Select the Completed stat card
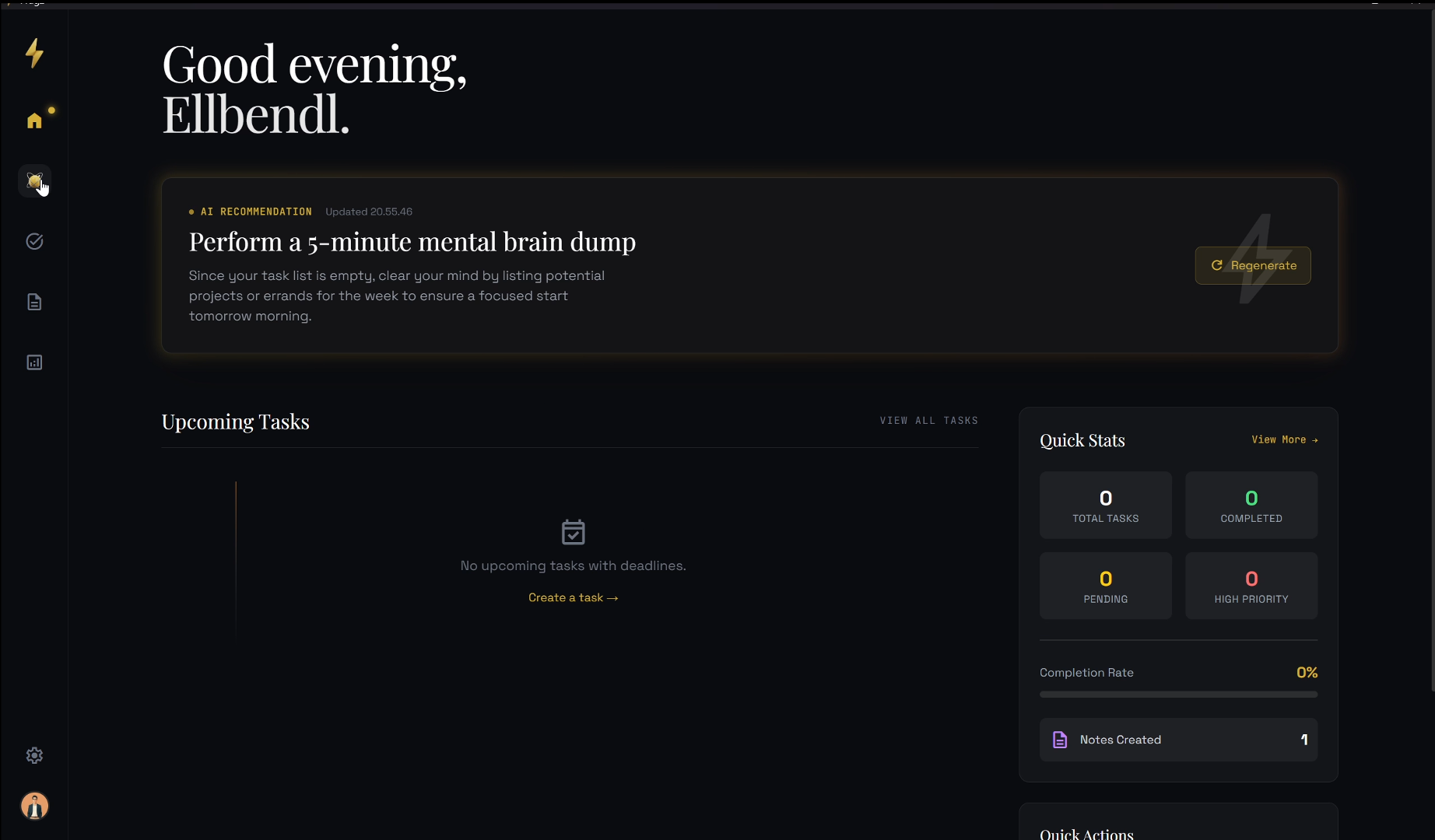 [1251, 505]
